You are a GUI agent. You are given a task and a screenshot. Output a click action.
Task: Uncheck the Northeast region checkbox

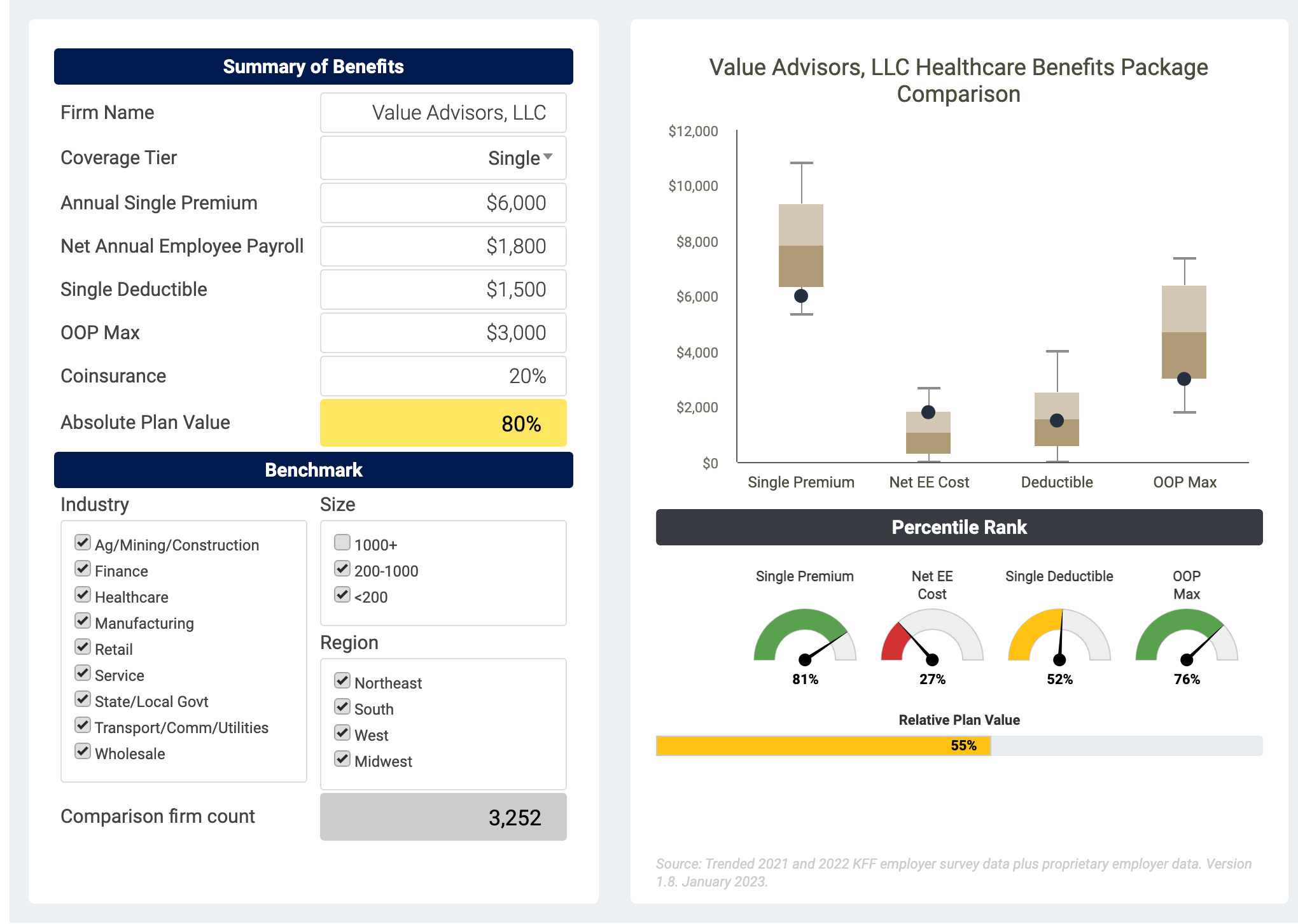tap(342, 681)
